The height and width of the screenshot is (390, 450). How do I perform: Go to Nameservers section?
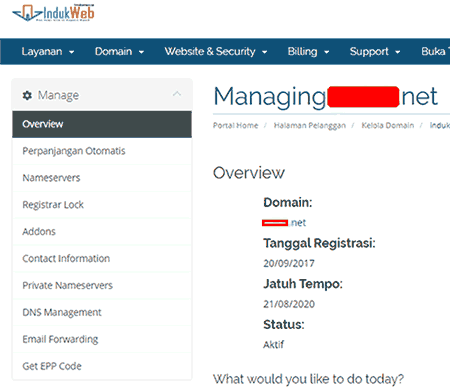102,178
